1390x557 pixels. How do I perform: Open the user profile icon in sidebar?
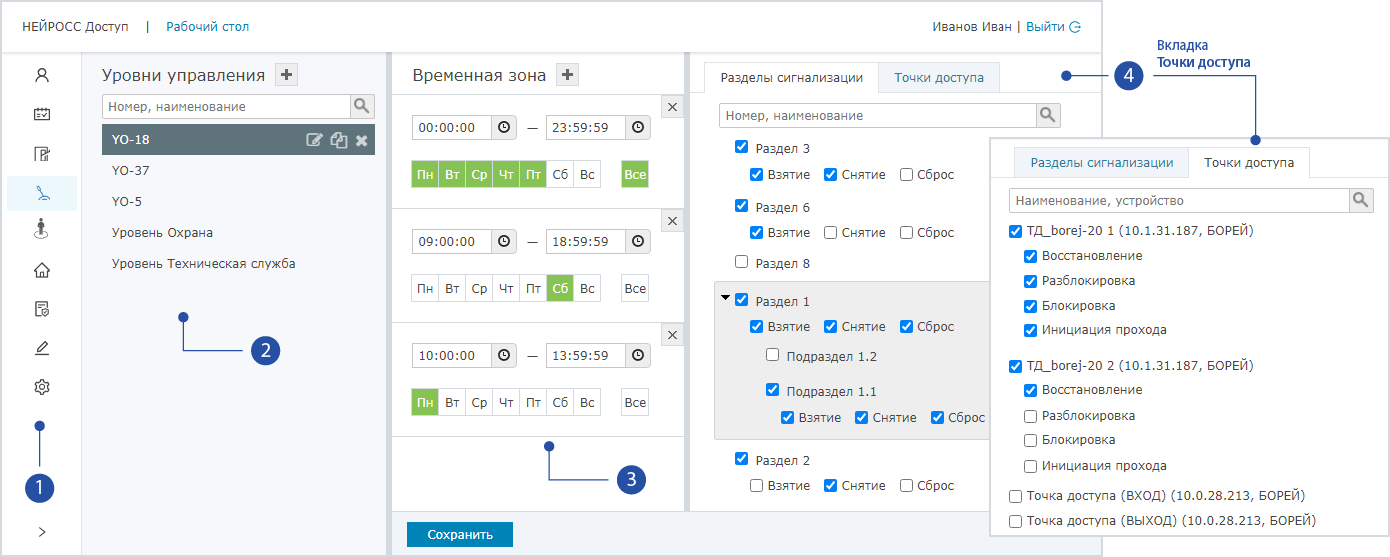42,75
